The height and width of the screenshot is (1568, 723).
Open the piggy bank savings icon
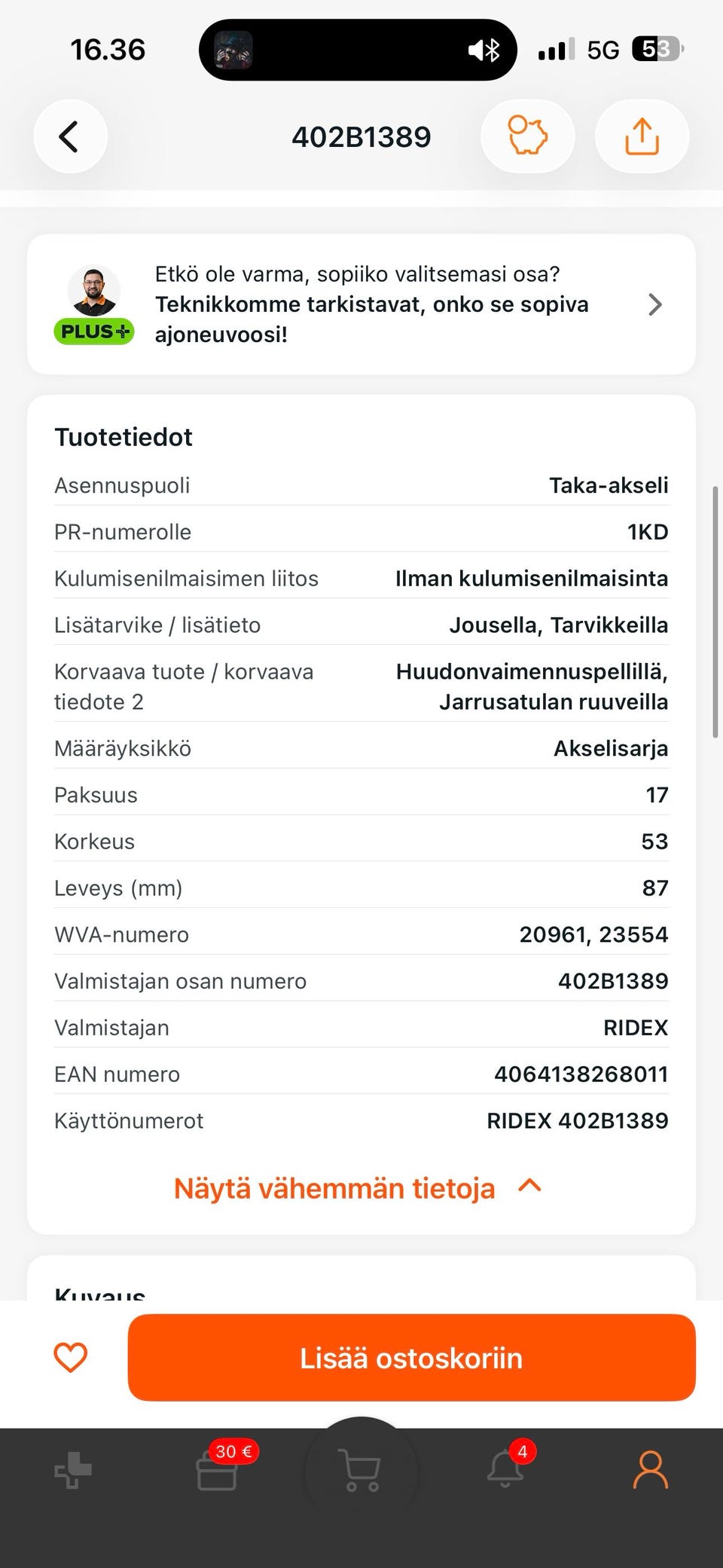(528, 136)
